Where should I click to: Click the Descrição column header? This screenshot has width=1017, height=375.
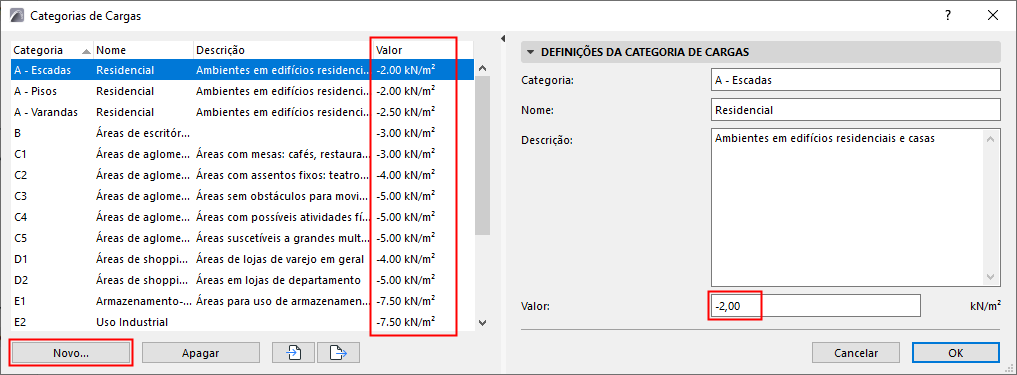[283, 50]
